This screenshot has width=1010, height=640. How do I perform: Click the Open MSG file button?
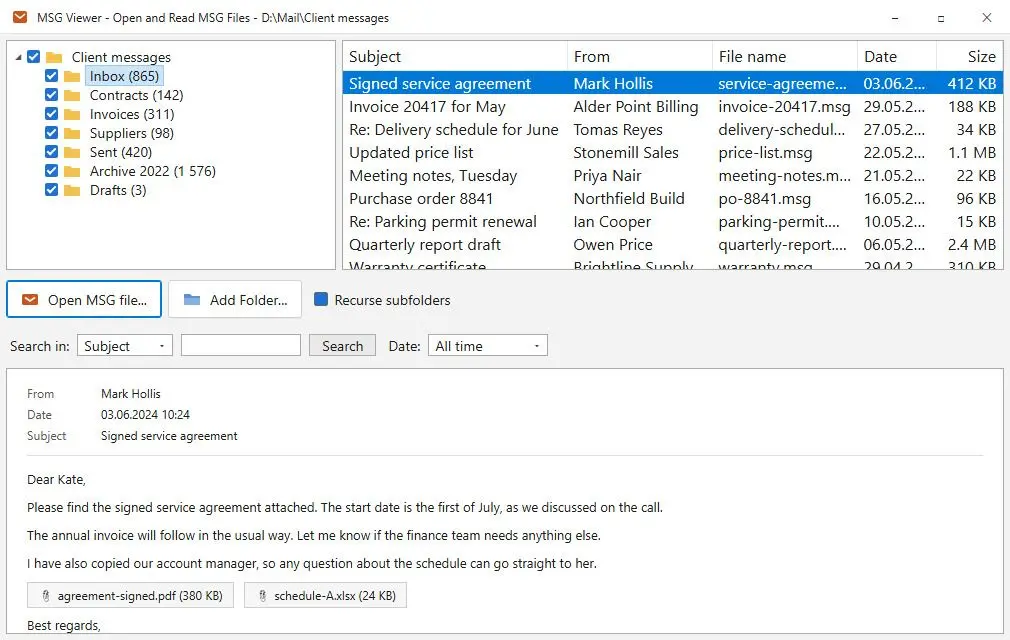pyautogui.click(x=84, y=299)
